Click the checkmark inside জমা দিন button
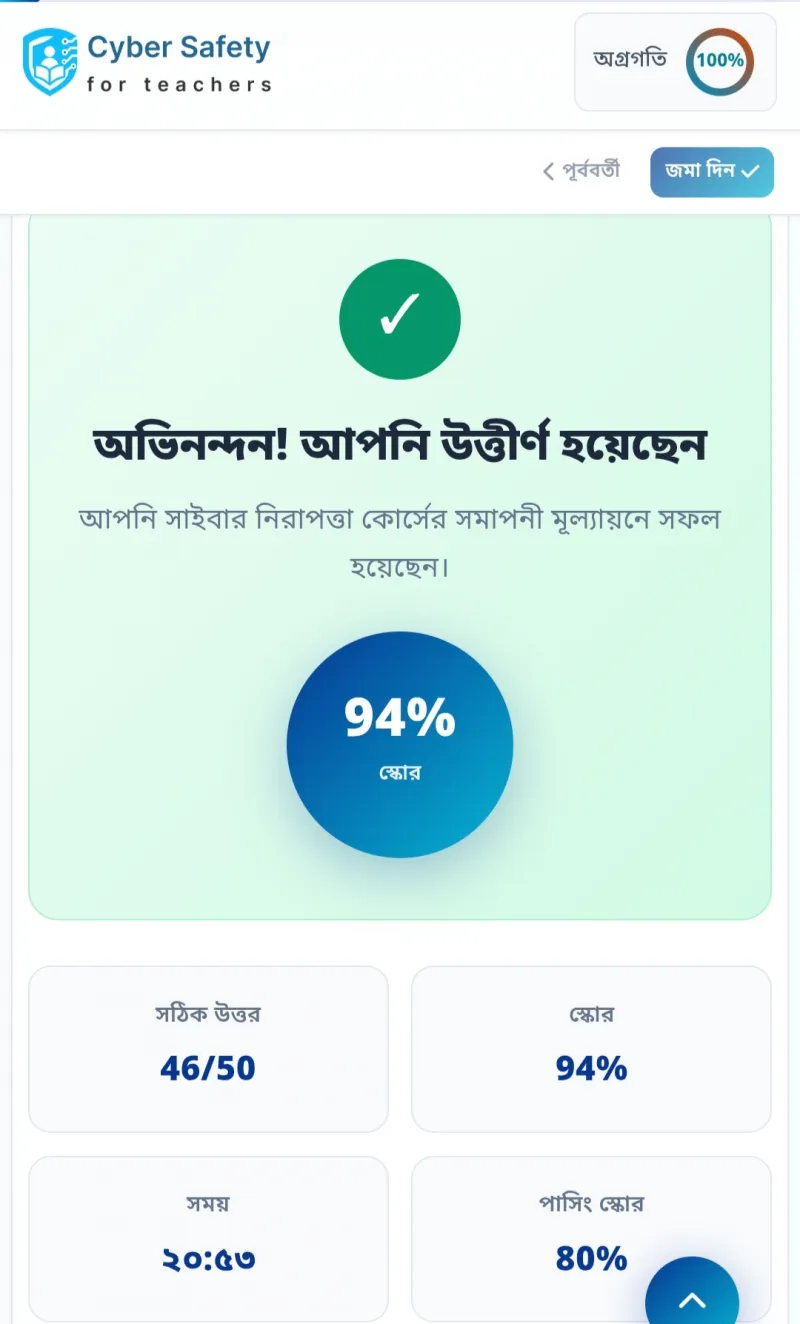The width and height of the screenshot is (800, 1324). click(750, 172)
